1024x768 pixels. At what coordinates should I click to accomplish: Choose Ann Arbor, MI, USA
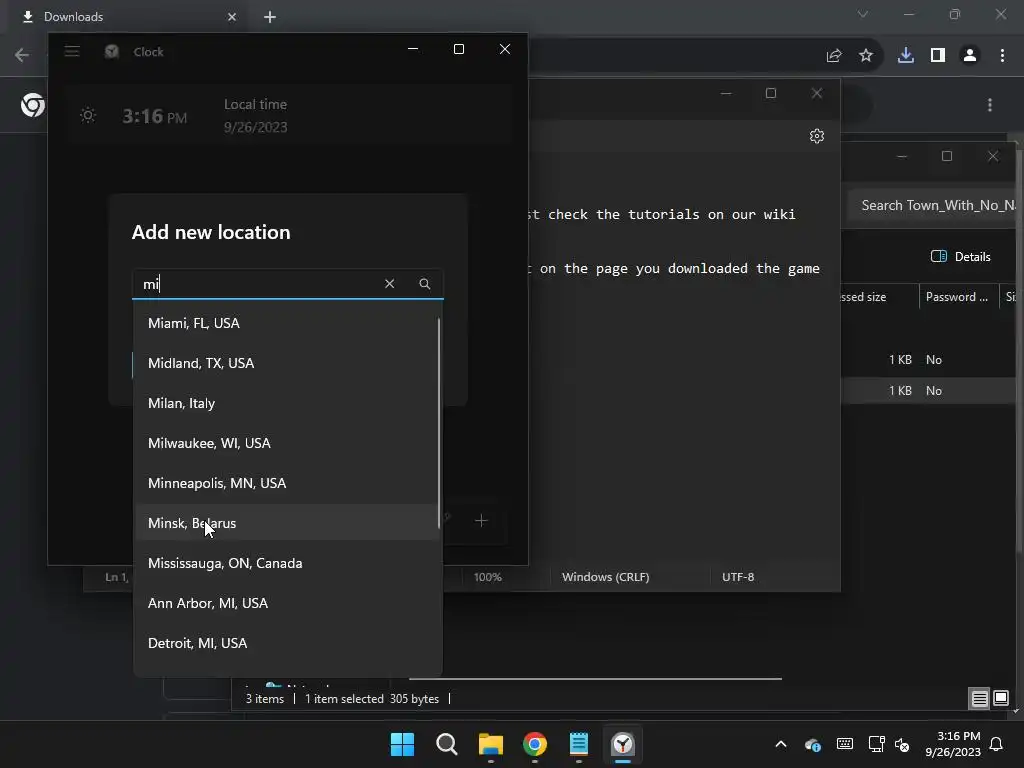287,603
